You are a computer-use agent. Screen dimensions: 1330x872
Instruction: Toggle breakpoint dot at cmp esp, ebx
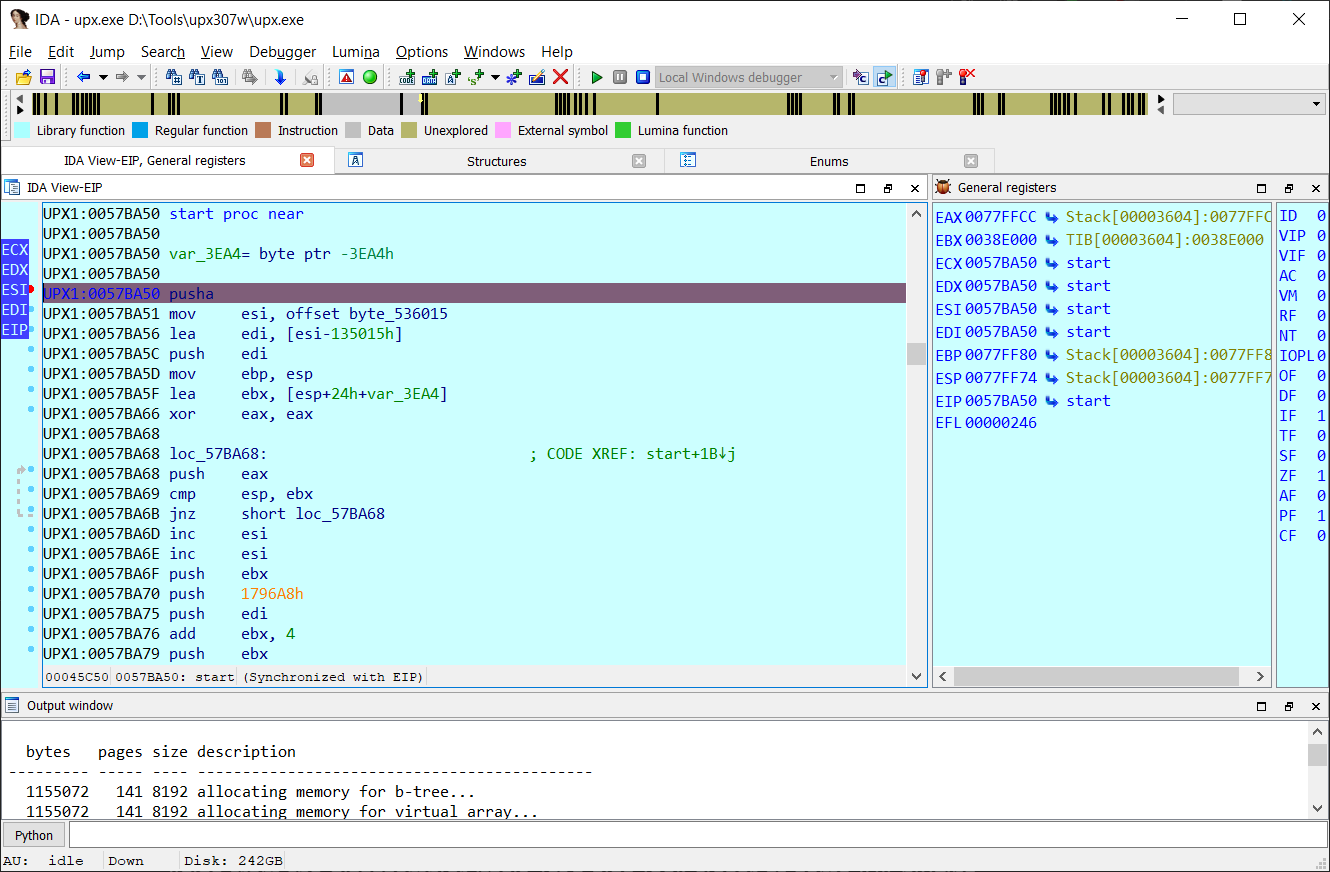32,490
